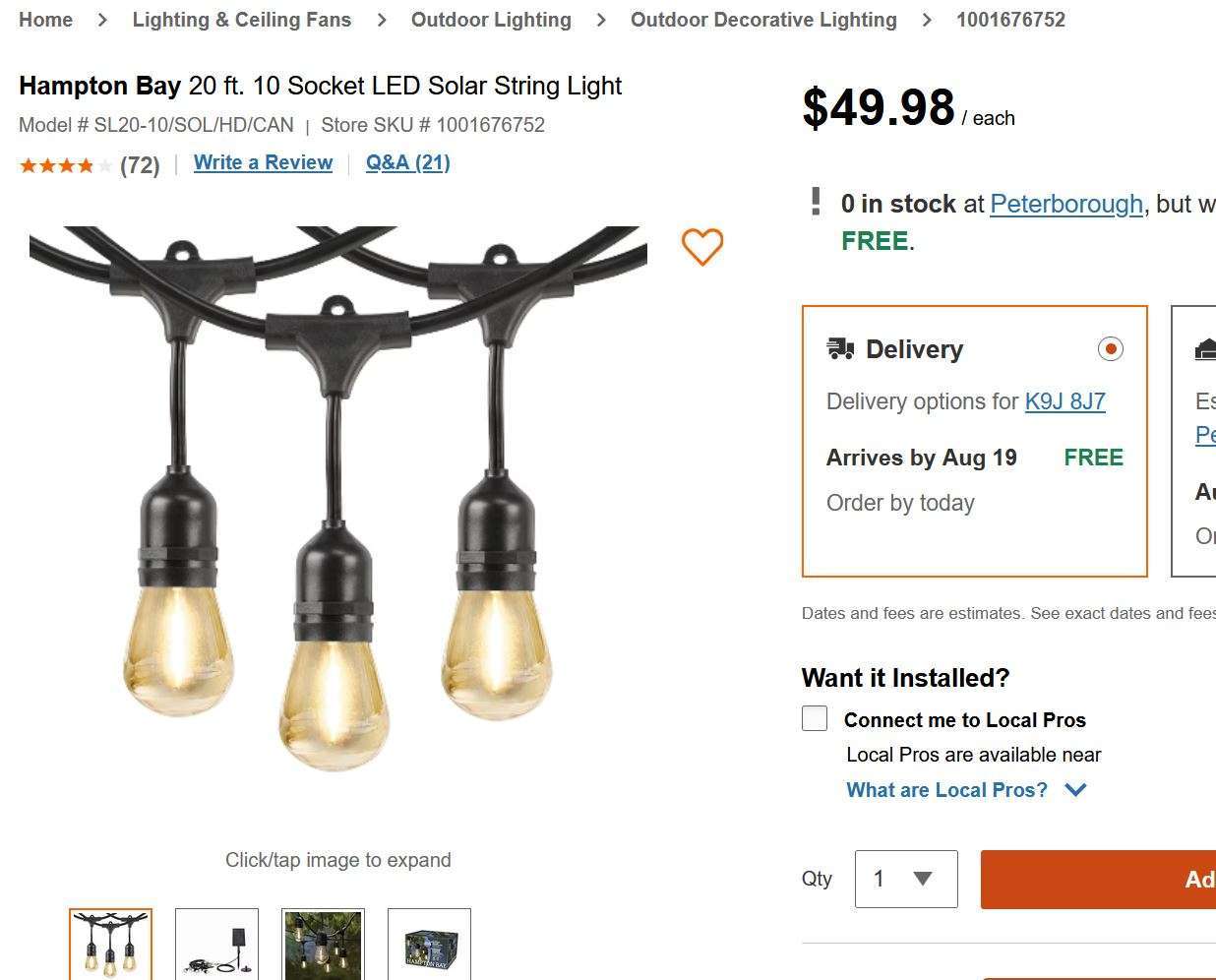Open the Peterborough store link

point(1065,204)
